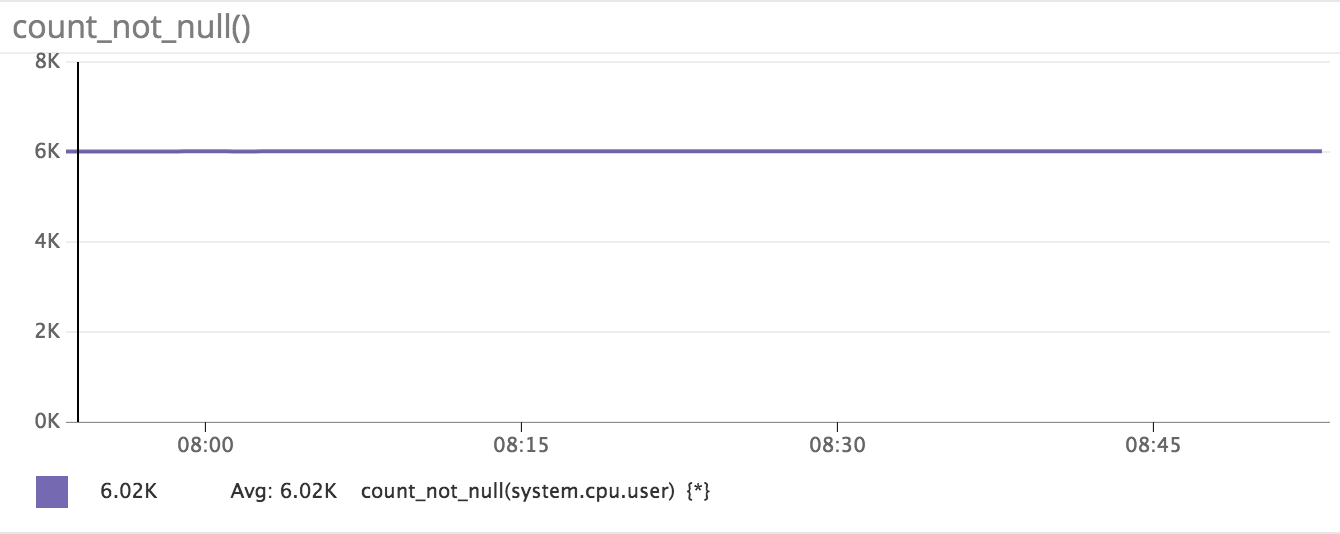
Task: Click the 4K y-axis label
Action: point(48,242)
